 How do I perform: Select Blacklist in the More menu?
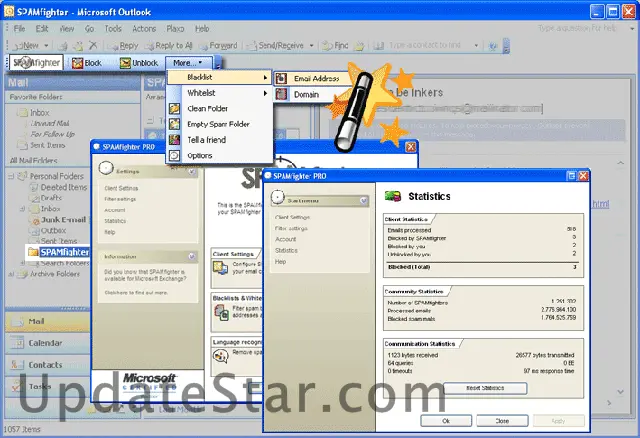(x=220, y=77)
